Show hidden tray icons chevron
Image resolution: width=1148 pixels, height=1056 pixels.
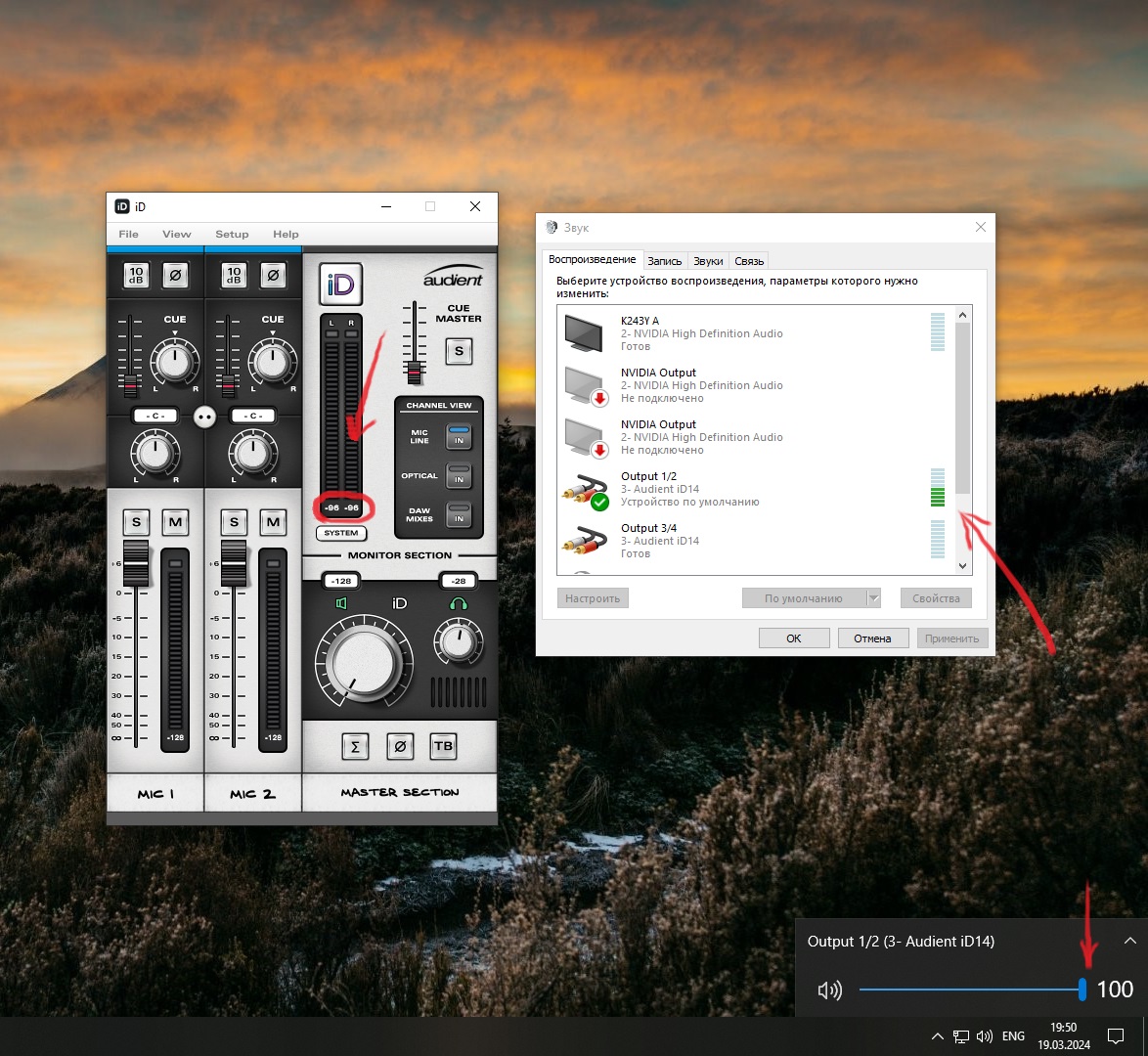937,1036
